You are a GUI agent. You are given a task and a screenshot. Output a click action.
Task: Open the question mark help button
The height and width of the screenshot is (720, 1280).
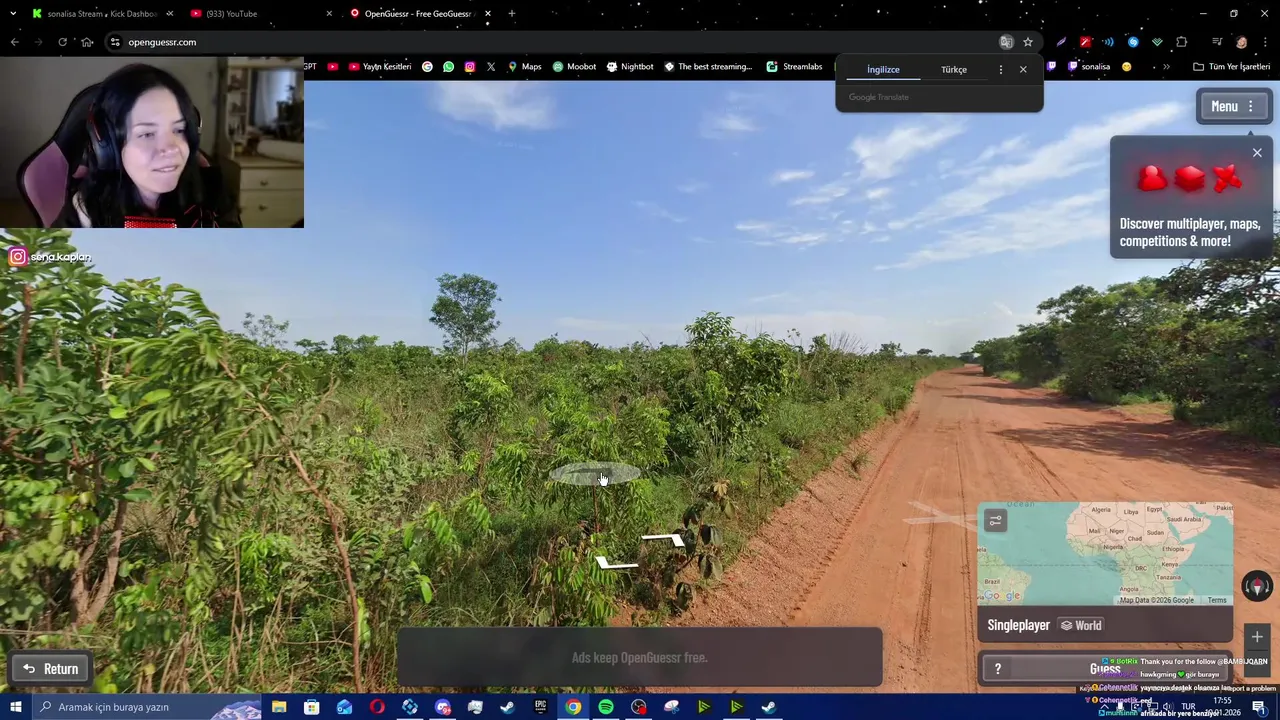[x=997, y=669]
